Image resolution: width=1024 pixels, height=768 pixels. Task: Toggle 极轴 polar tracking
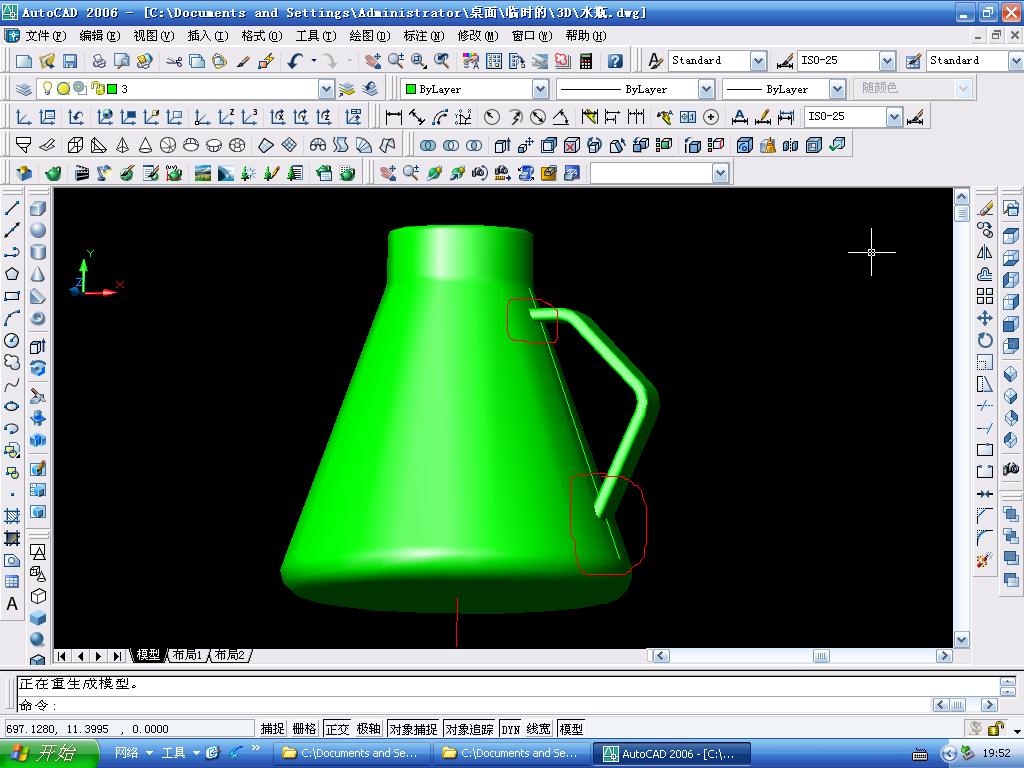click(x=368, y=729)
